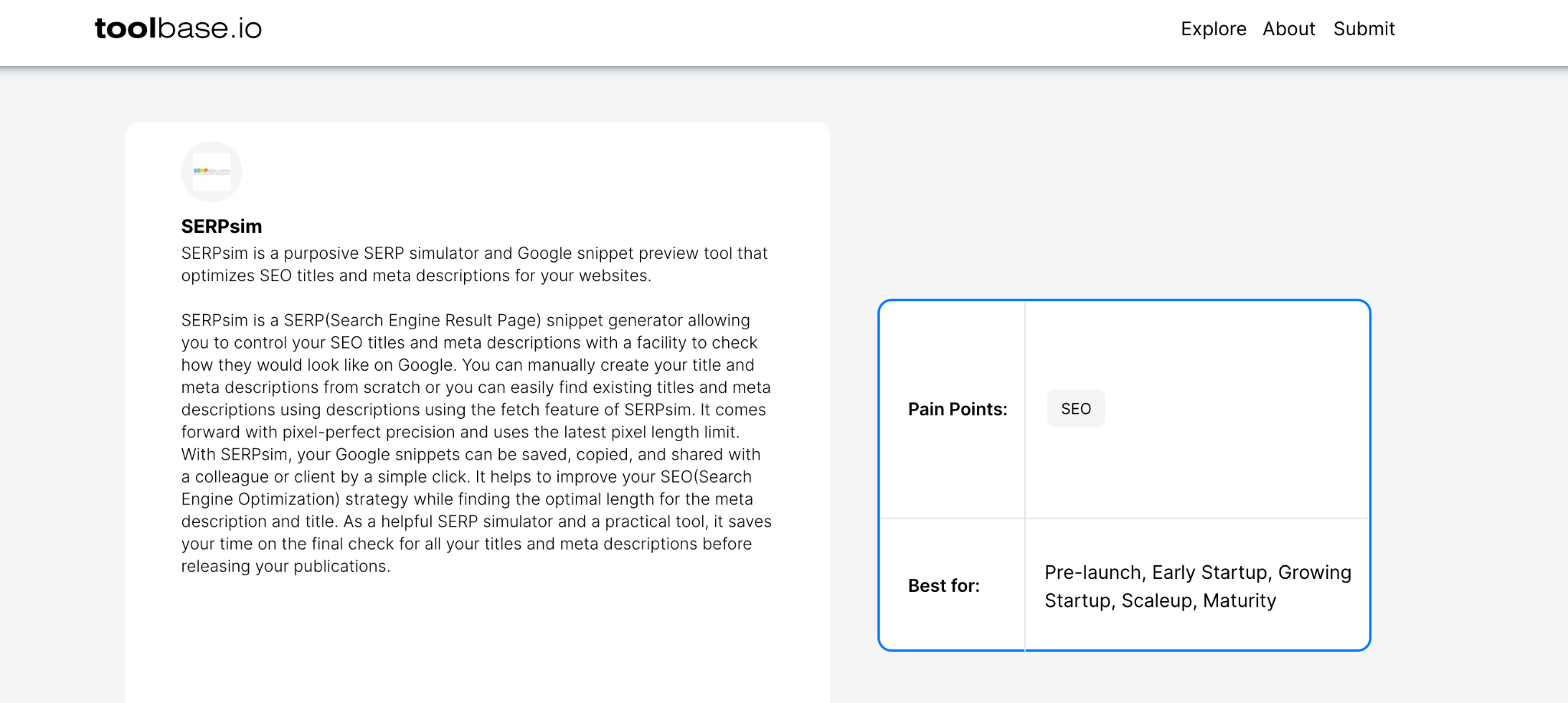Select the SERPsim heading title
1568x703 pixels.
tap(221, 227)
